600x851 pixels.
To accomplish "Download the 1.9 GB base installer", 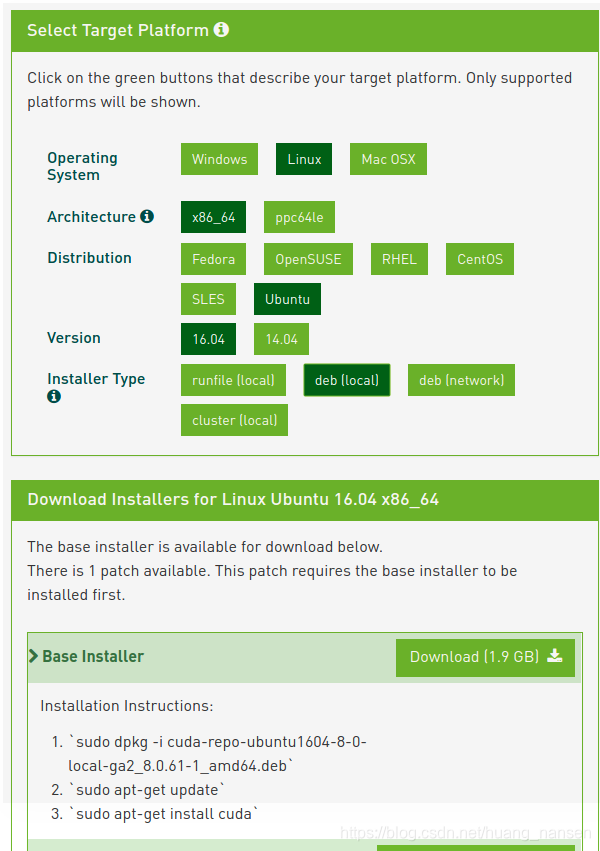I will point(485,657).
